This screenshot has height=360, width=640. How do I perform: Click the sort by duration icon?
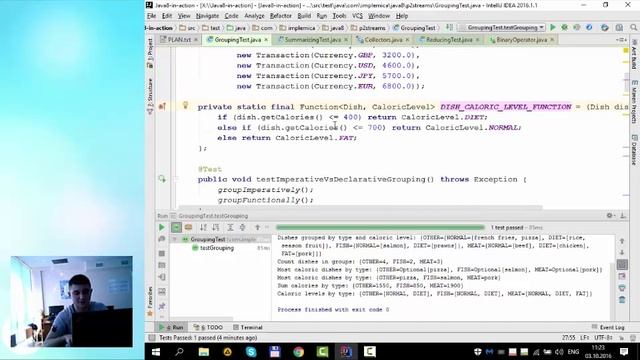click(216, 227)
